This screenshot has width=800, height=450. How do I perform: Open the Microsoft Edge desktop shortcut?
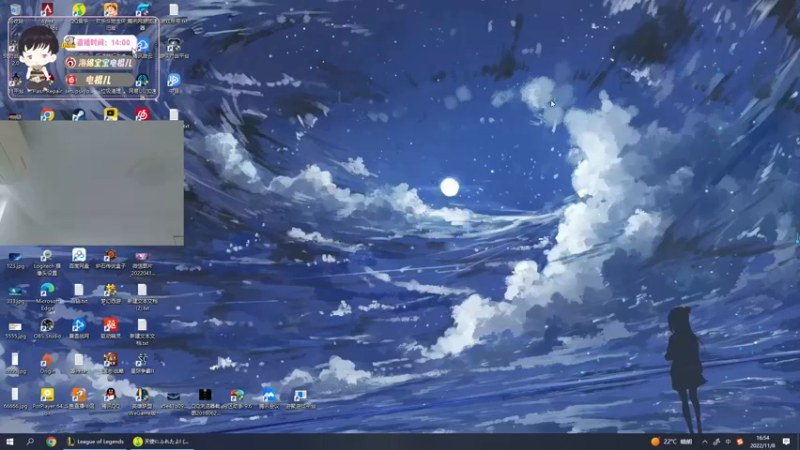(x=47, y=297)
